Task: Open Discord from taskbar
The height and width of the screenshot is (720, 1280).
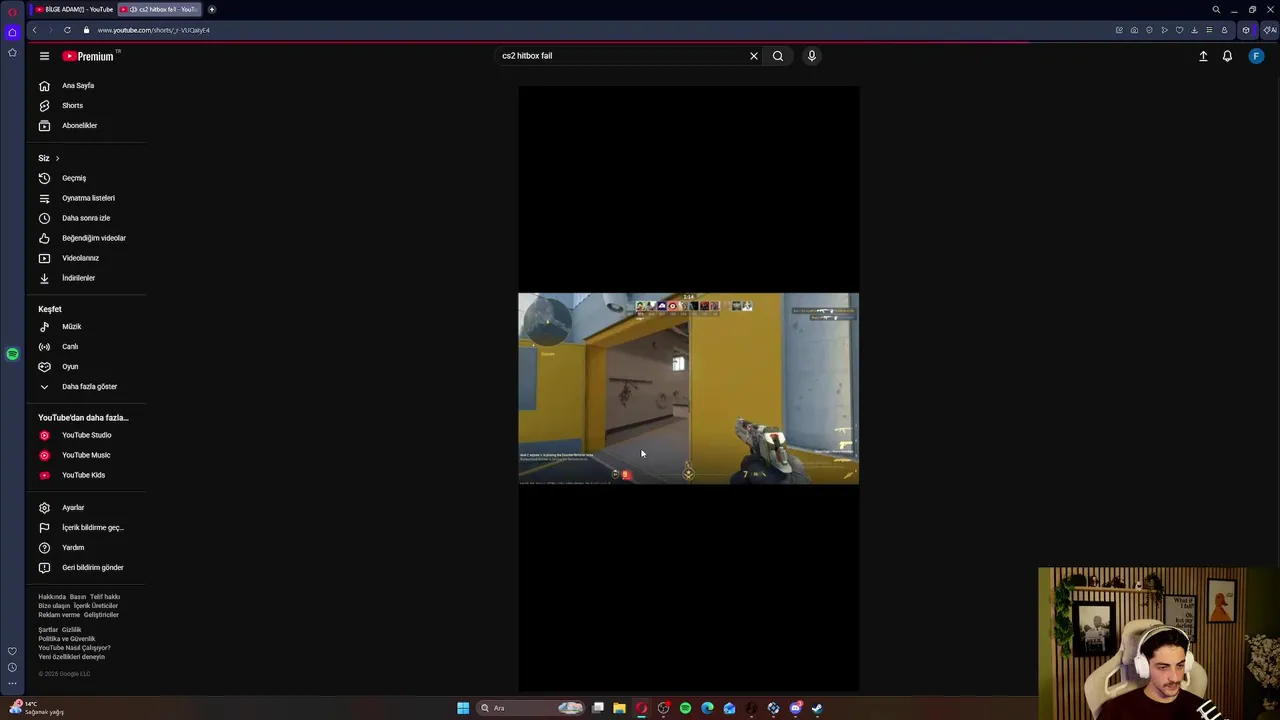Action: pos(795,708)
